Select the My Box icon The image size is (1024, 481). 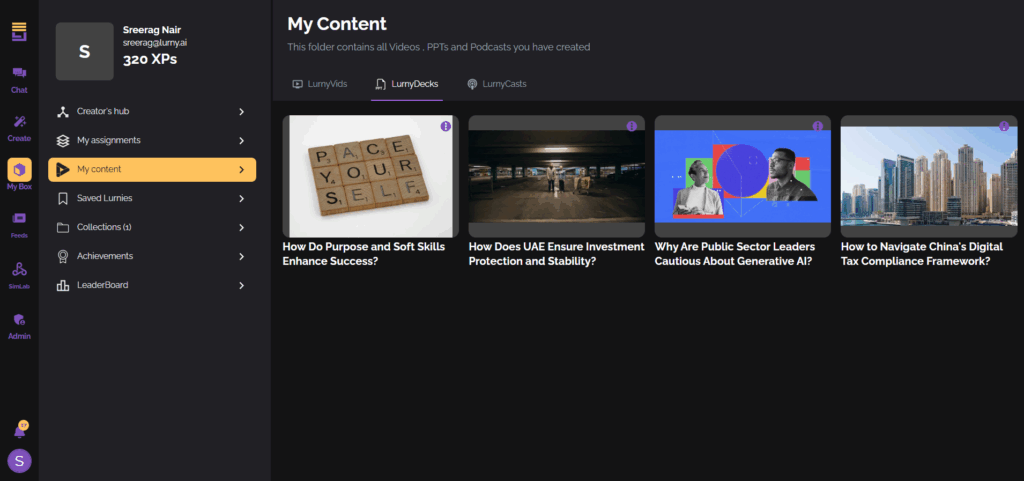point(19,170)
